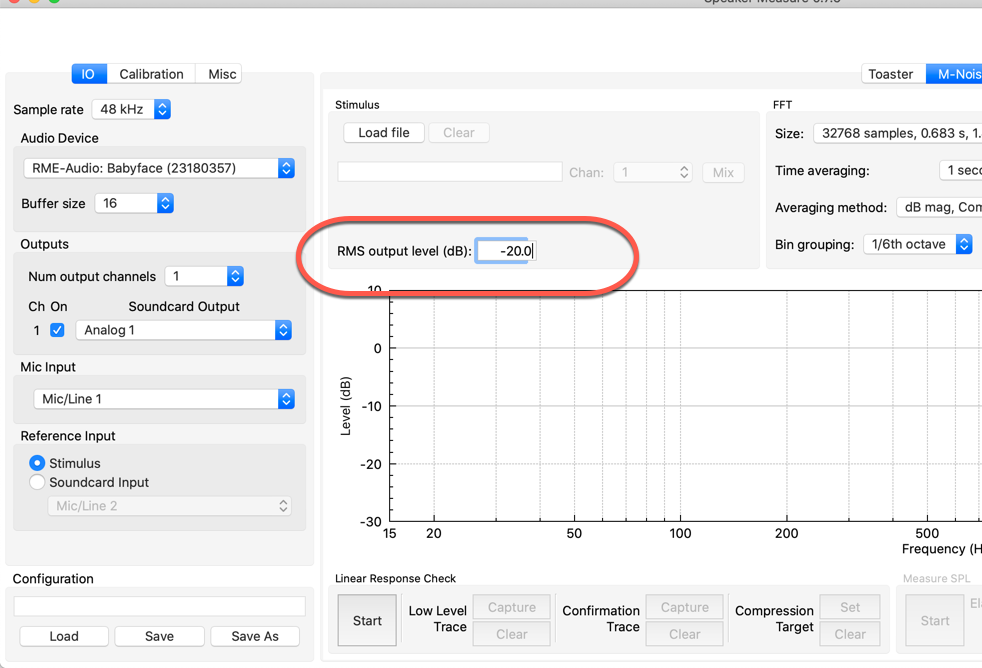Start the Linear Response Check
Image resolution: width=982 pixels, height=668 pixels.
point(367,621)
